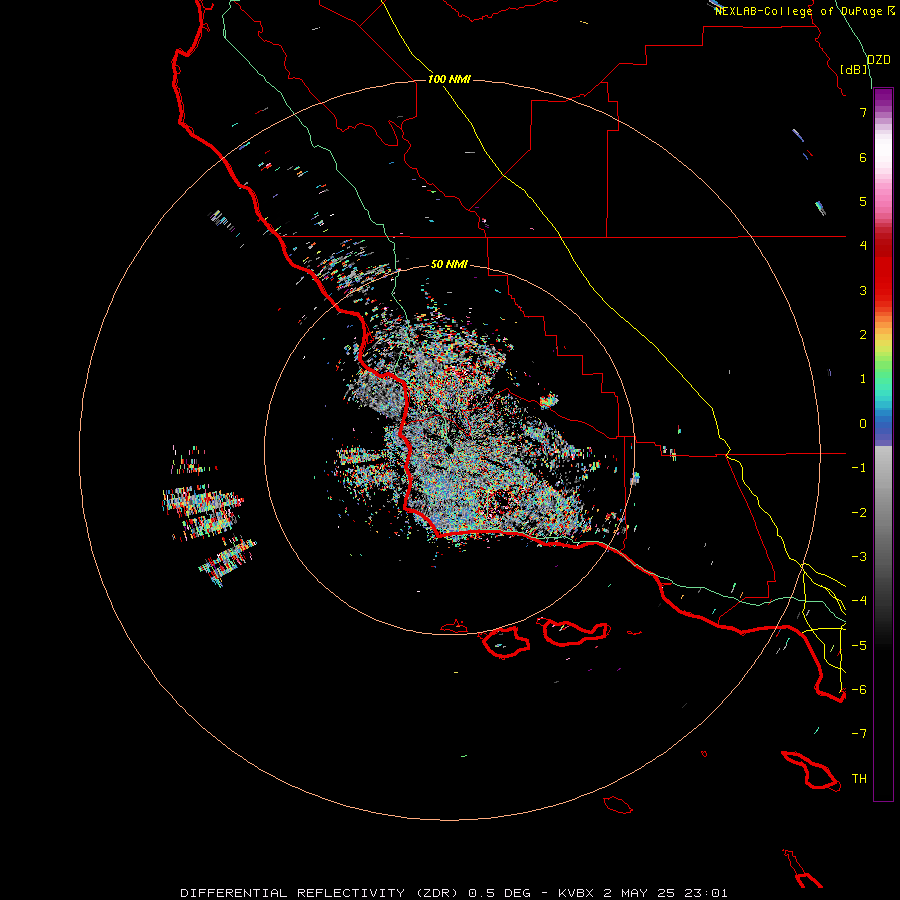Click the color scale value -4
Image resolution: width=900 pixels, height=900 pixels.
click(x=859, y=601)
